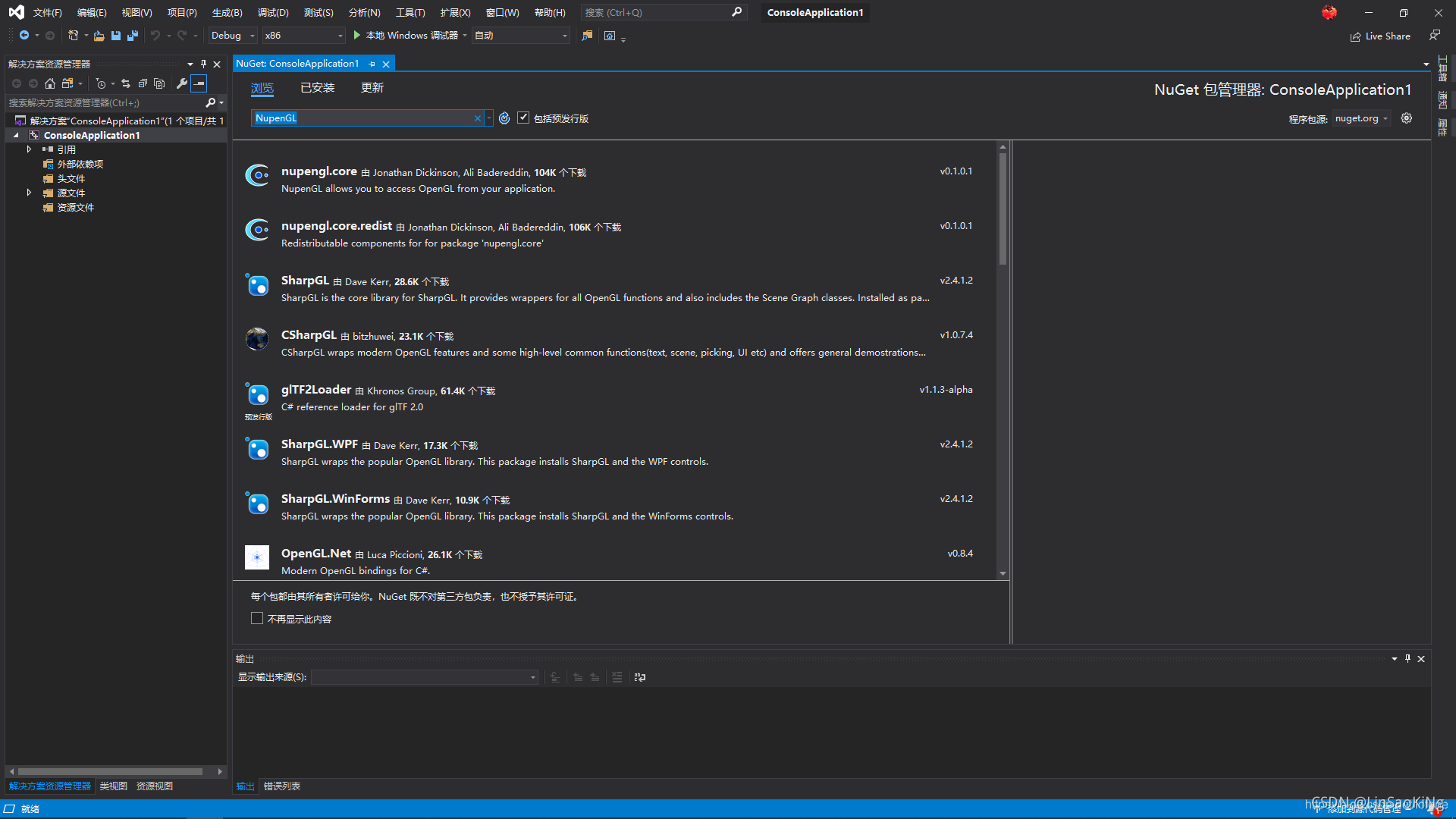Select the nupengl.core package
The image size is (1456, 819).
click(x=614, y=180)
